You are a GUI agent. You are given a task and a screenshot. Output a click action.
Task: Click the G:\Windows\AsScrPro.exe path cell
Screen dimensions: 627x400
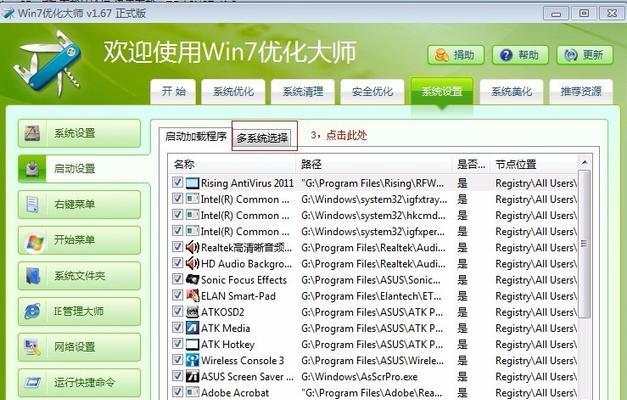coord(359,377)
